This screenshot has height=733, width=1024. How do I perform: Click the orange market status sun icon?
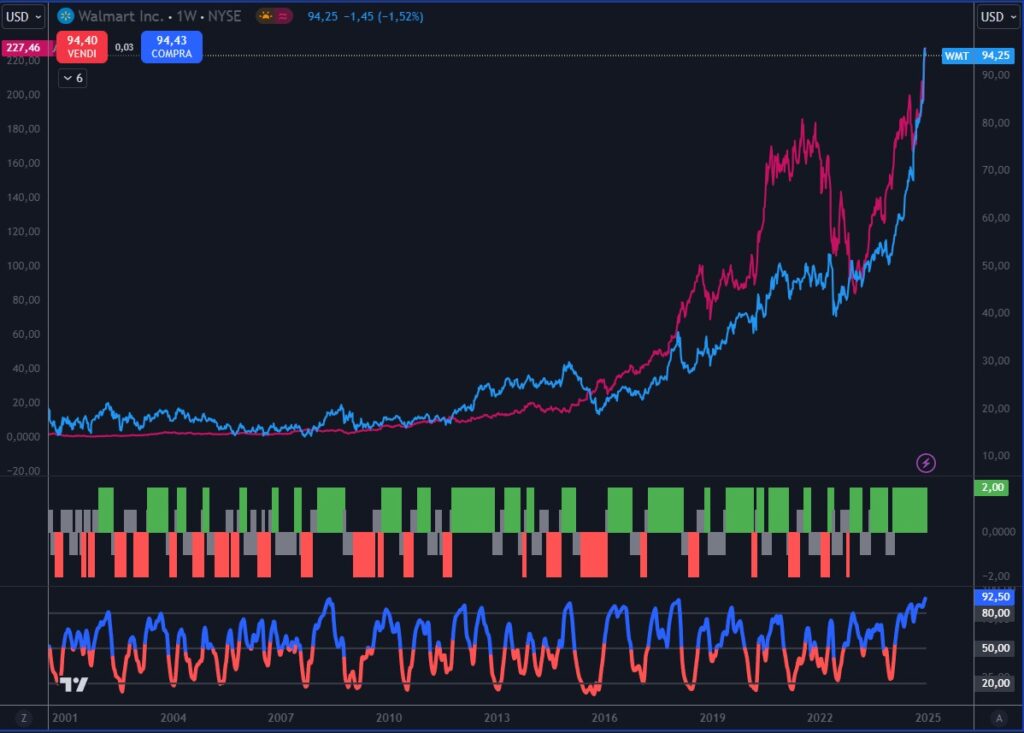265,16
